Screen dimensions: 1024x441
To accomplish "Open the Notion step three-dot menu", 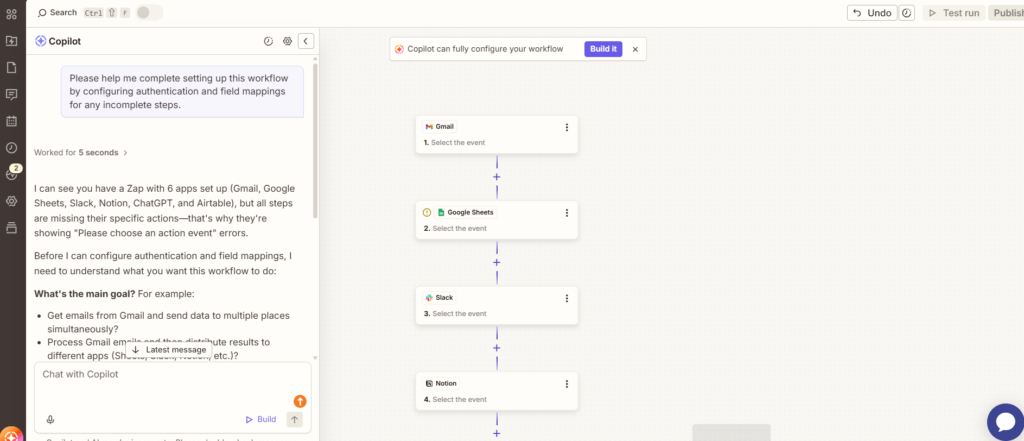I will [x=567, y=384].
